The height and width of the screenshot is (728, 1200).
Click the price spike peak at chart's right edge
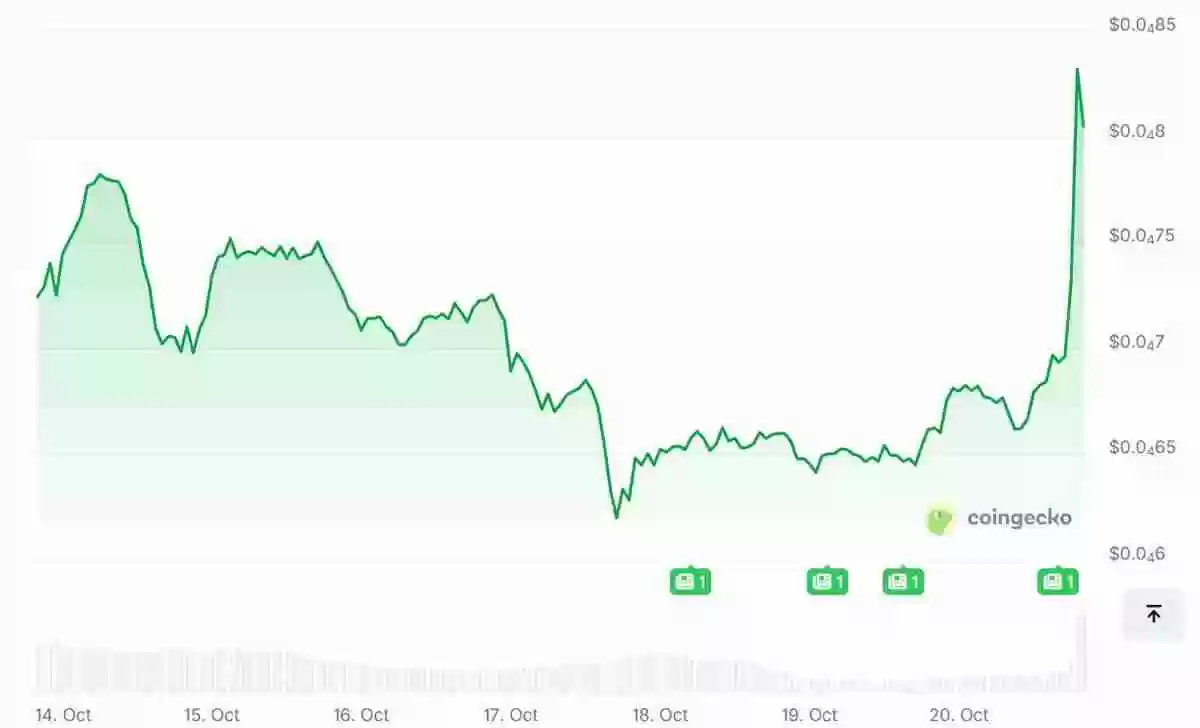click(x=1077, y=69)
